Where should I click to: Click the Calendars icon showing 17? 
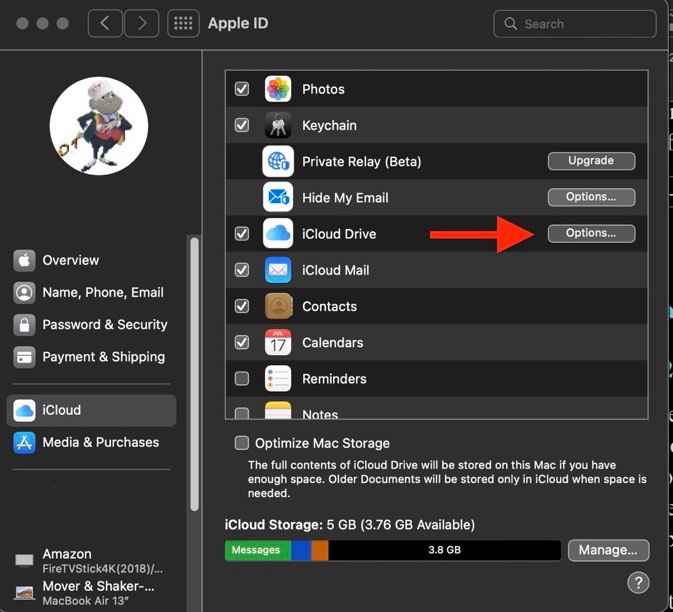[278, 342]
